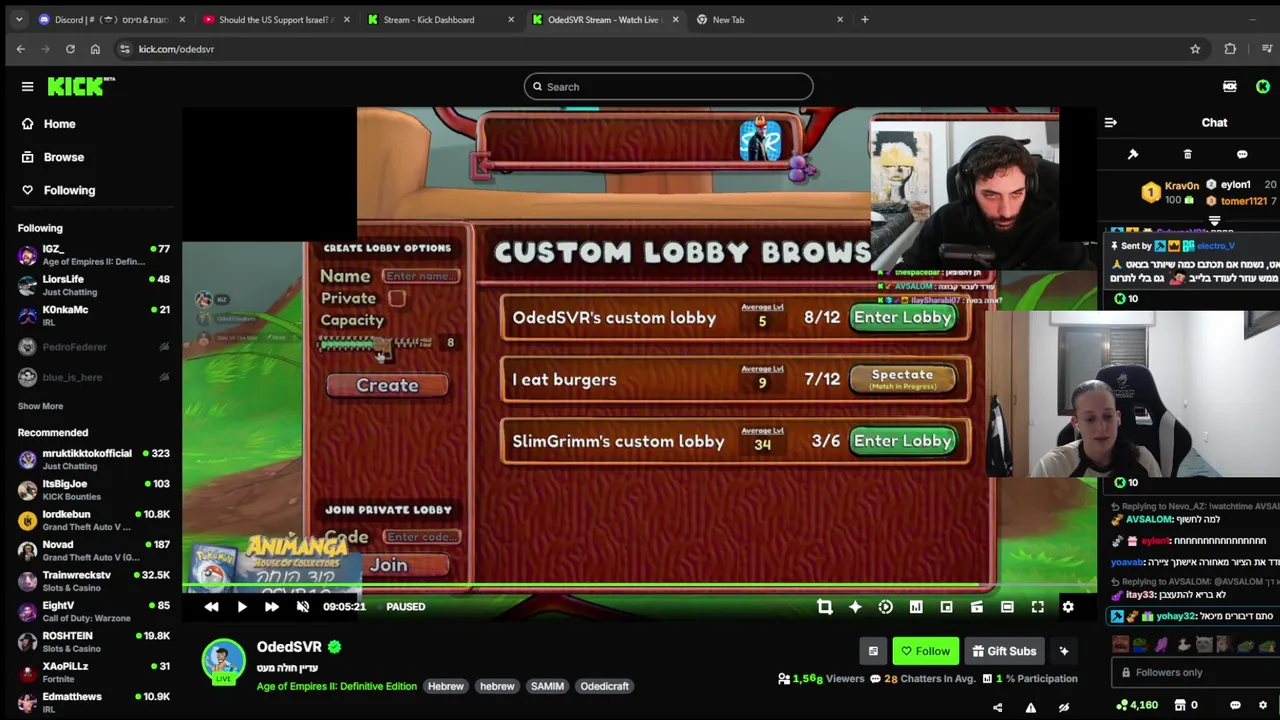Open stream stats chart icon in player
The height and width of the screenshot is (720, 1280).
point(916,607)
